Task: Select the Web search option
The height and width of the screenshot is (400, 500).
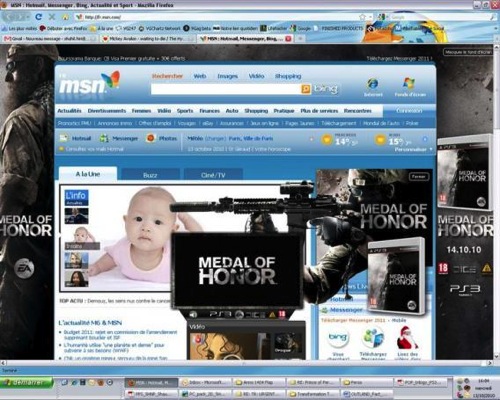Action: coord(200,76)
